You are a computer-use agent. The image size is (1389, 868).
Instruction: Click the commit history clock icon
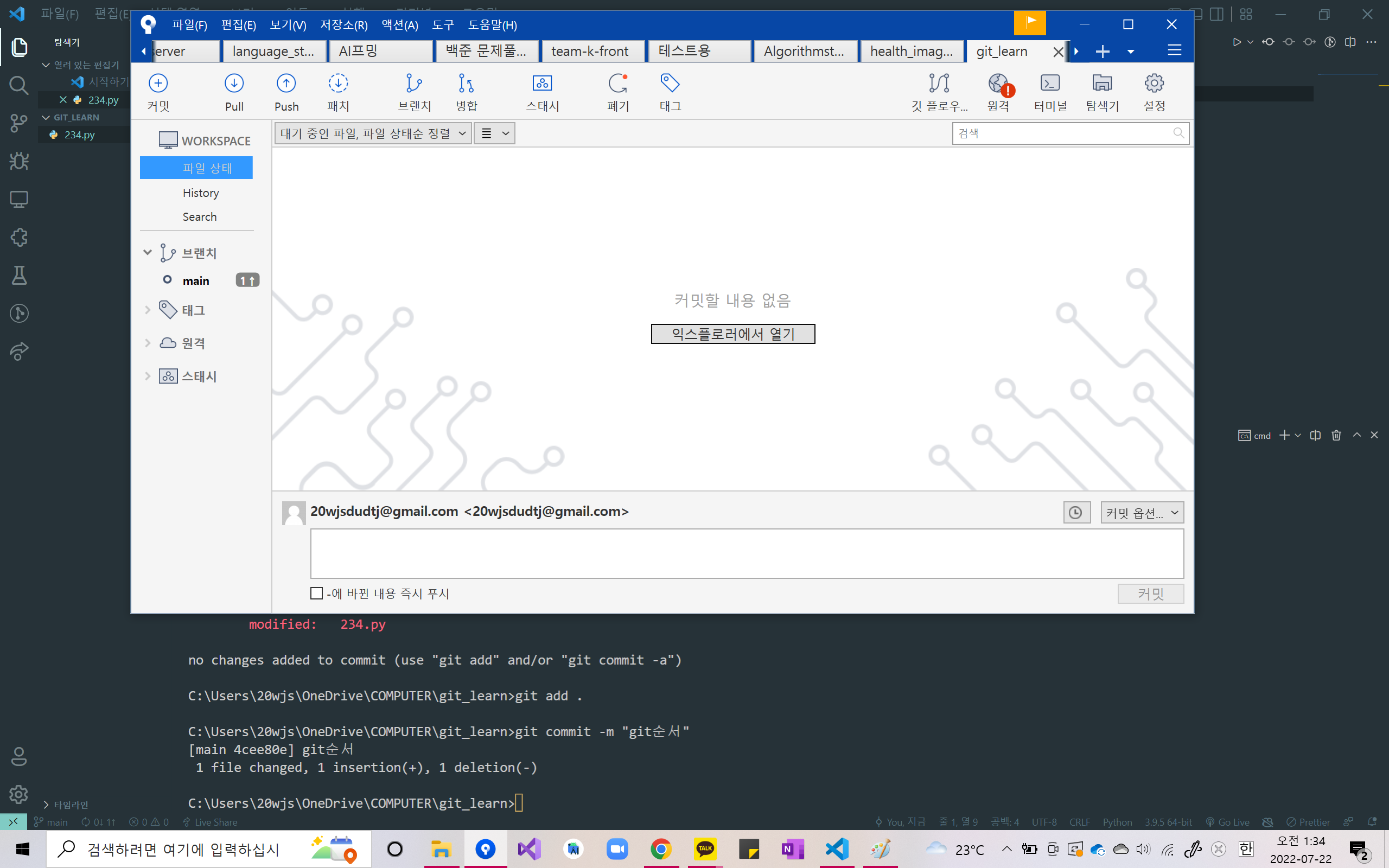tap(1076, 513)
